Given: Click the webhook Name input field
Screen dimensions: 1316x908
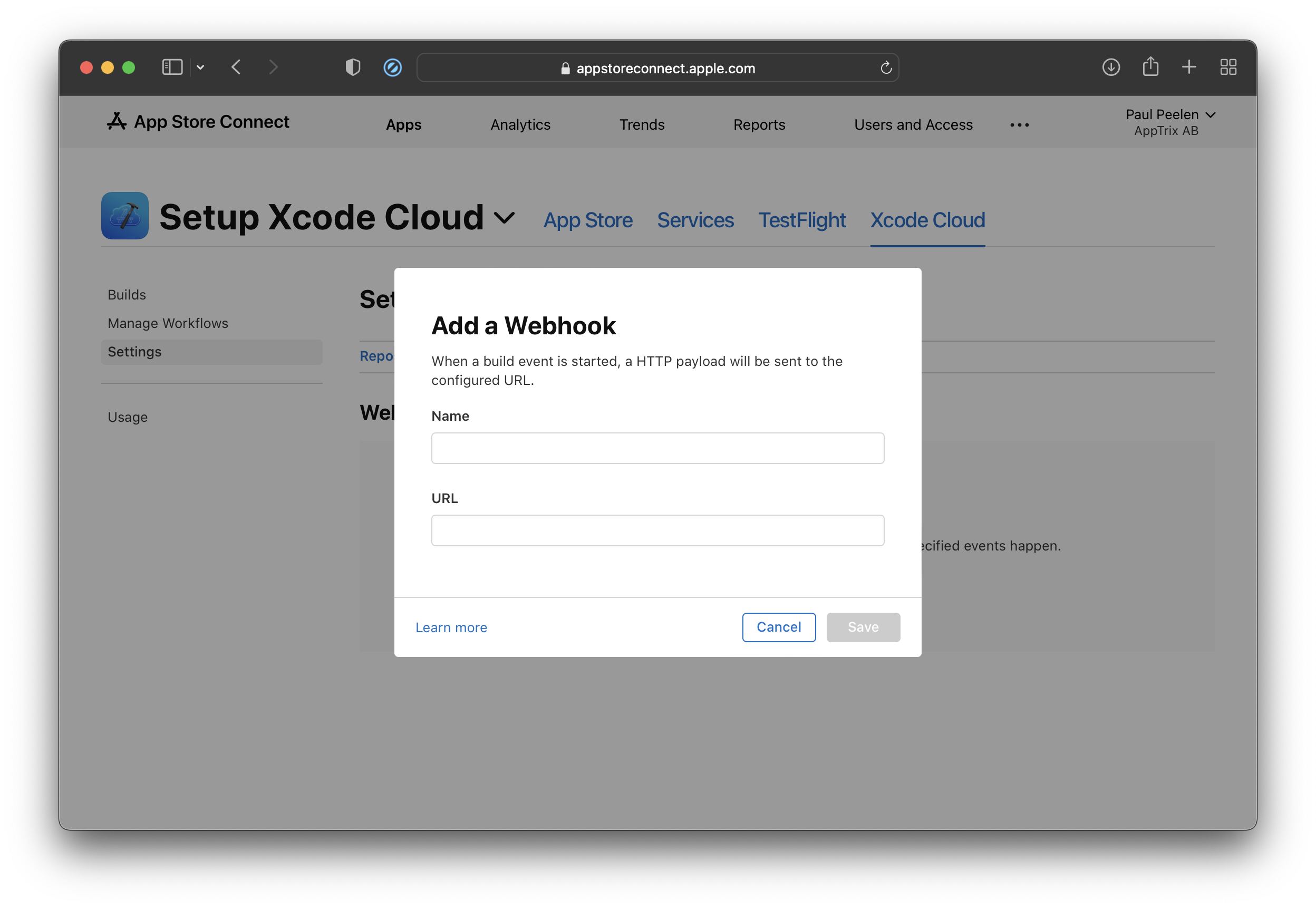Looking at the screenshot, I should 657,448.
